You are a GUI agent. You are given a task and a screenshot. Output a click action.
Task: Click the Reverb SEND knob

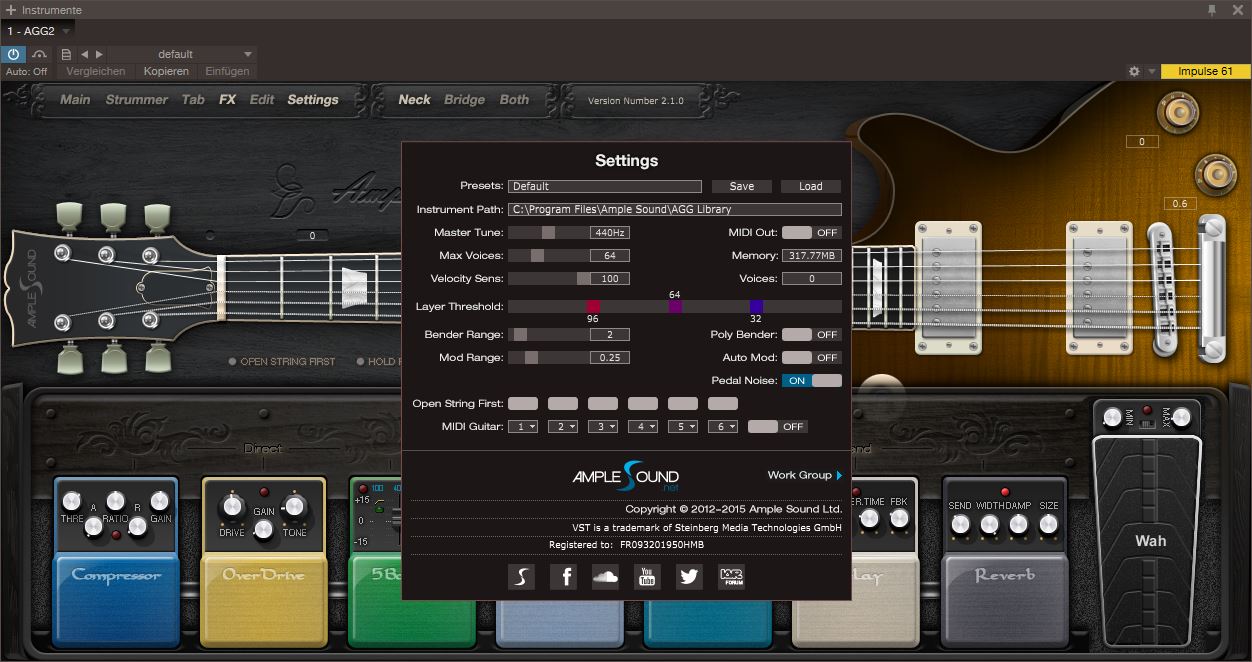tap(960, 525)
